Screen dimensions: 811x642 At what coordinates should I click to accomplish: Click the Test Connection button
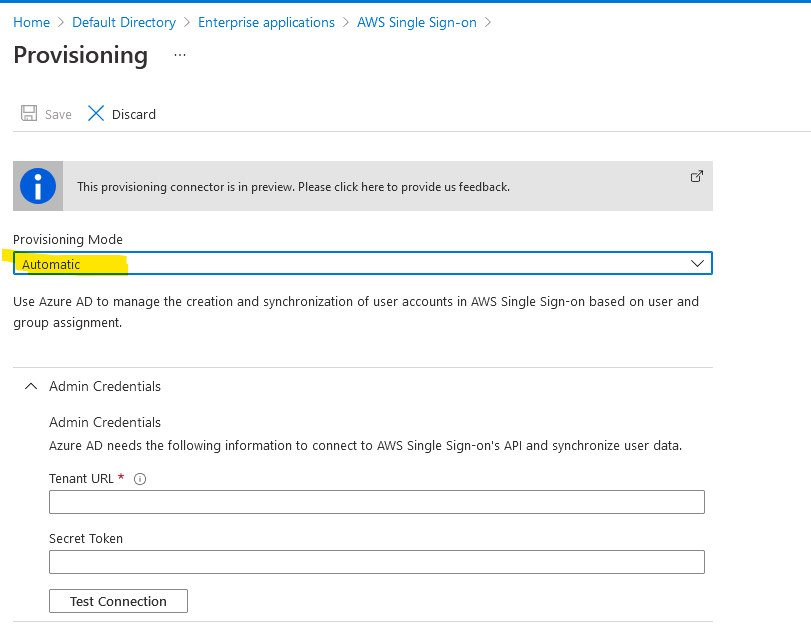coord(118,601)
